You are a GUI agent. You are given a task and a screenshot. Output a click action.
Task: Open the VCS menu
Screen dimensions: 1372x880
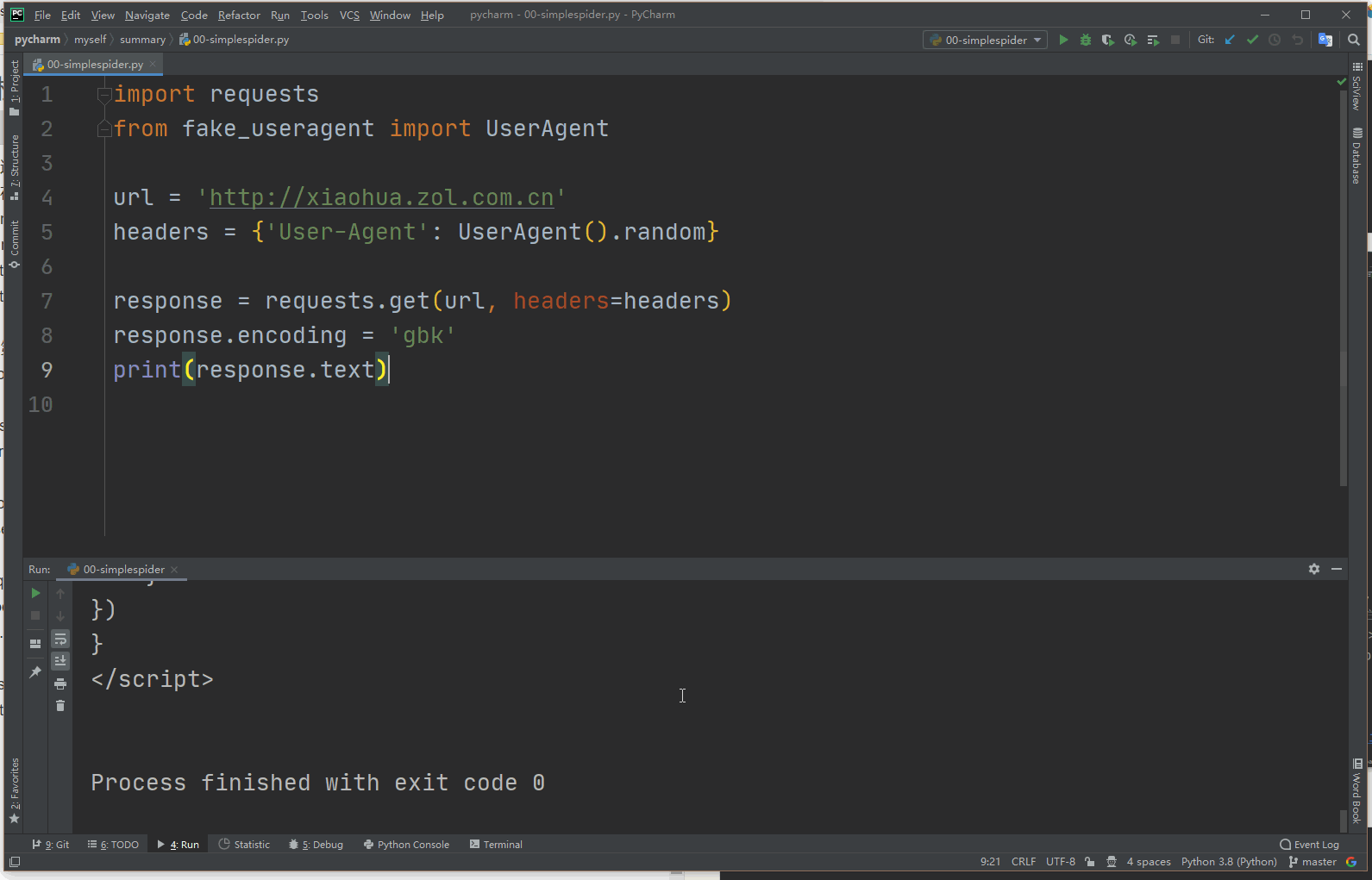tap(349, 15)
